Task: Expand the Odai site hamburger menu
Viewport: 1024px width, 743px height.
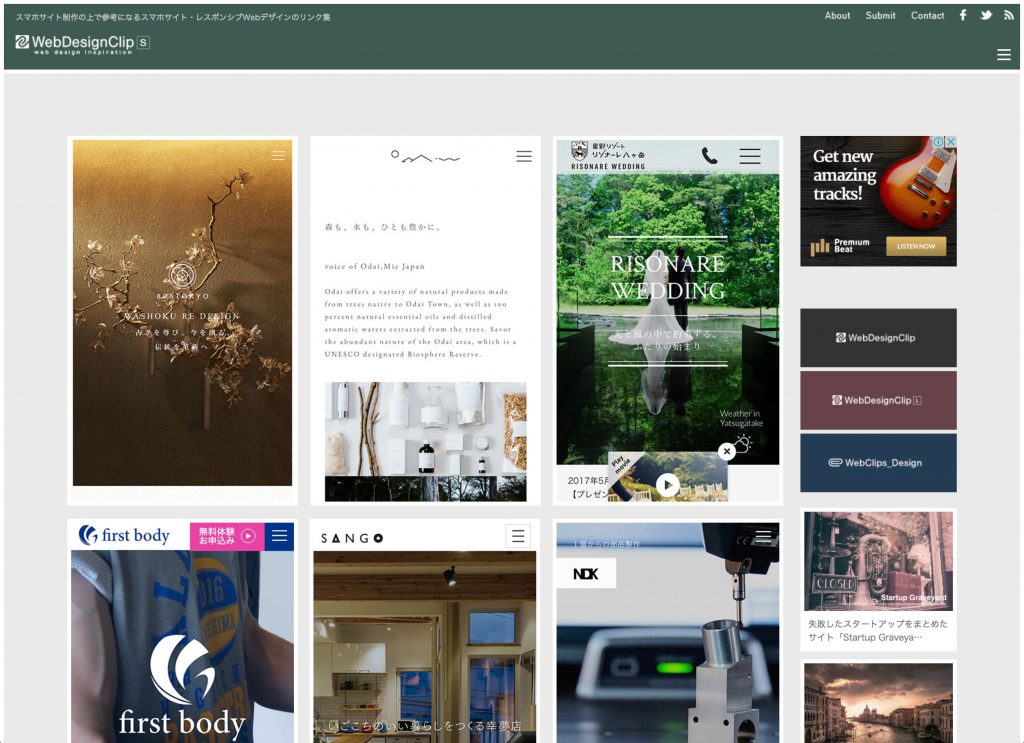Action: point(524,157)
